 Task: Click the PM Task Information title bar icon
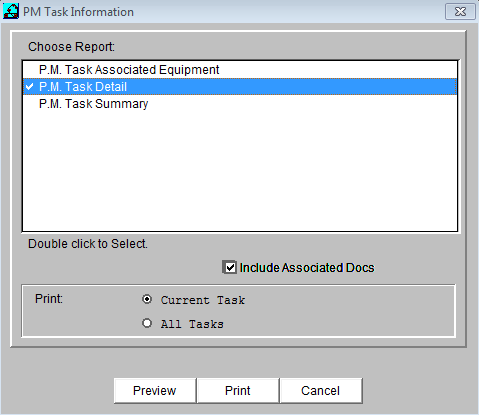tap(11, 11)
